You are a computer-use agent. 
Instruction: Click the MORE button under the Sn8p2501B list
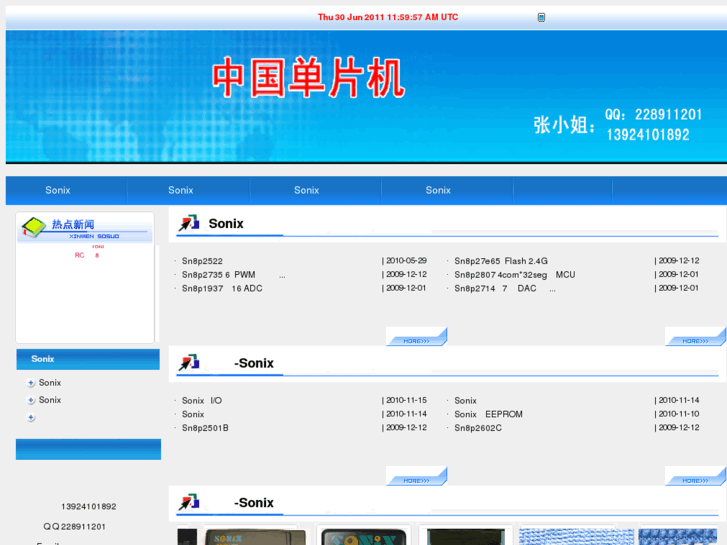click(416, 476)
